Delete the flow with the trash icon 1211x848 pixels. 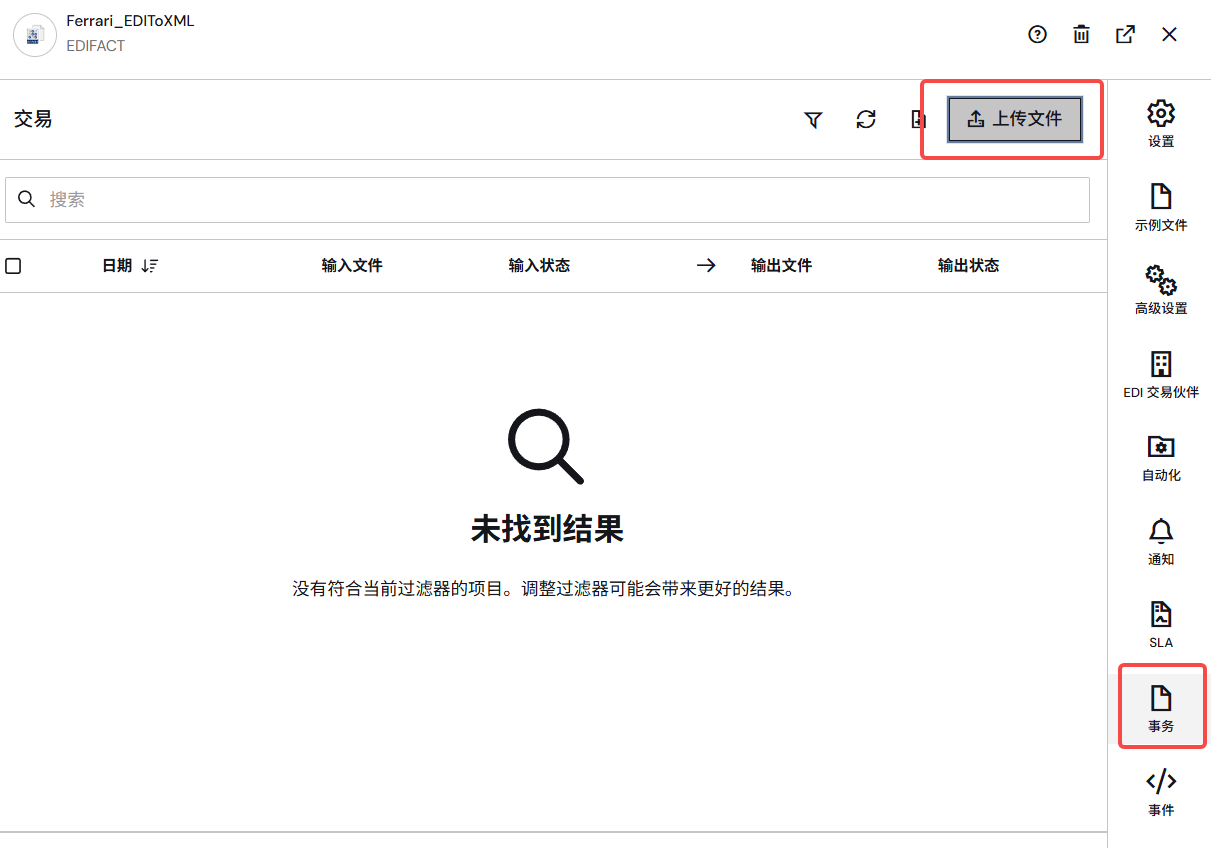pyautogui.click(x=1081, y=34)
